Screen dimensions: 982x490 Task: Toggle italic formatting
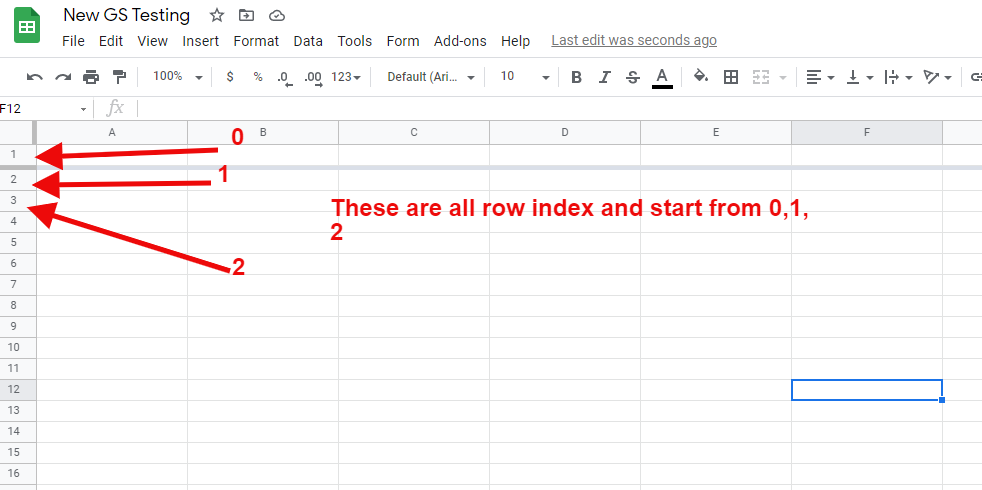point(604,77)
